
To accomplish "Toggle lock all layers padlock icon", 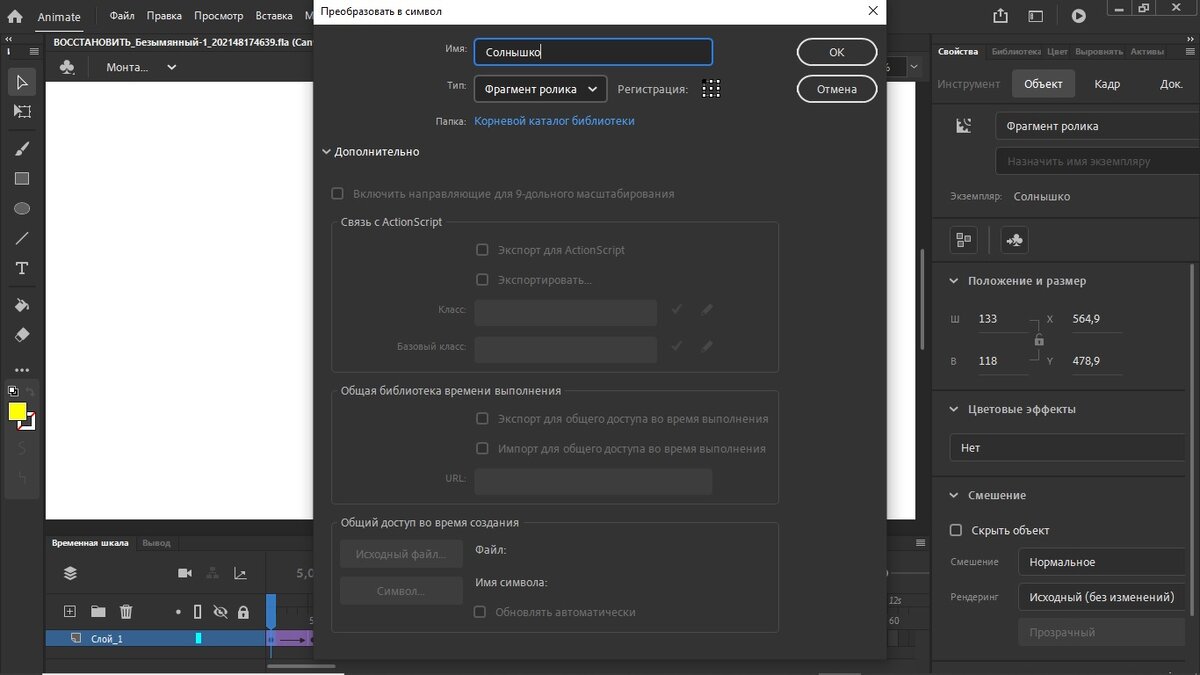I will [243, 611].
